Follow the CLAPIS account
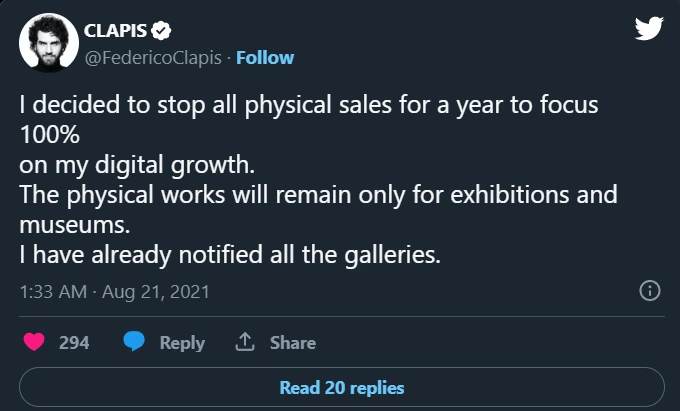680x411 pixels. (x=265, y=57)
